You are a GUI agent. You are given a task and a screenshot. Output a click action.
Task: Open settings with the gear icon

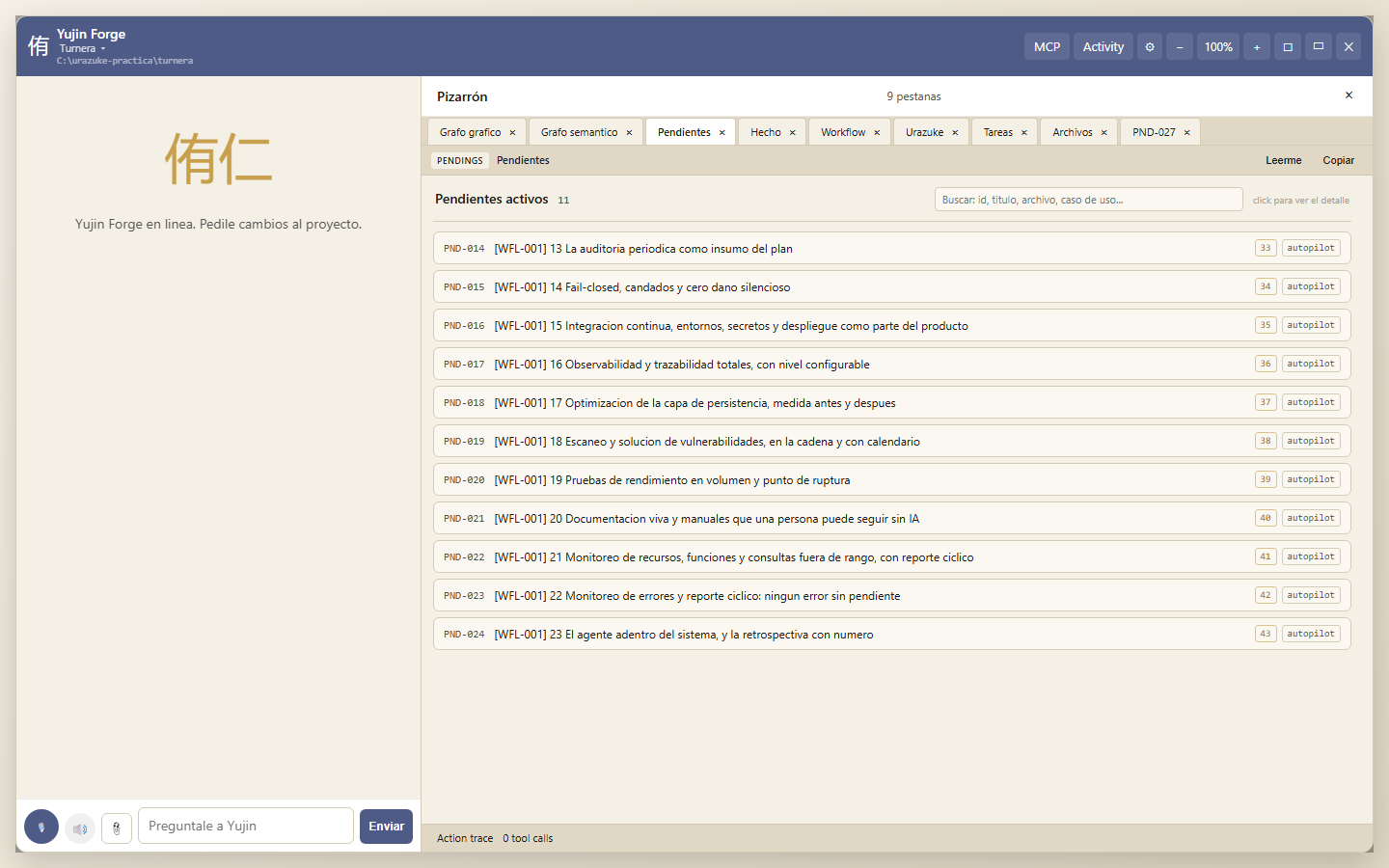point(1150,46)
